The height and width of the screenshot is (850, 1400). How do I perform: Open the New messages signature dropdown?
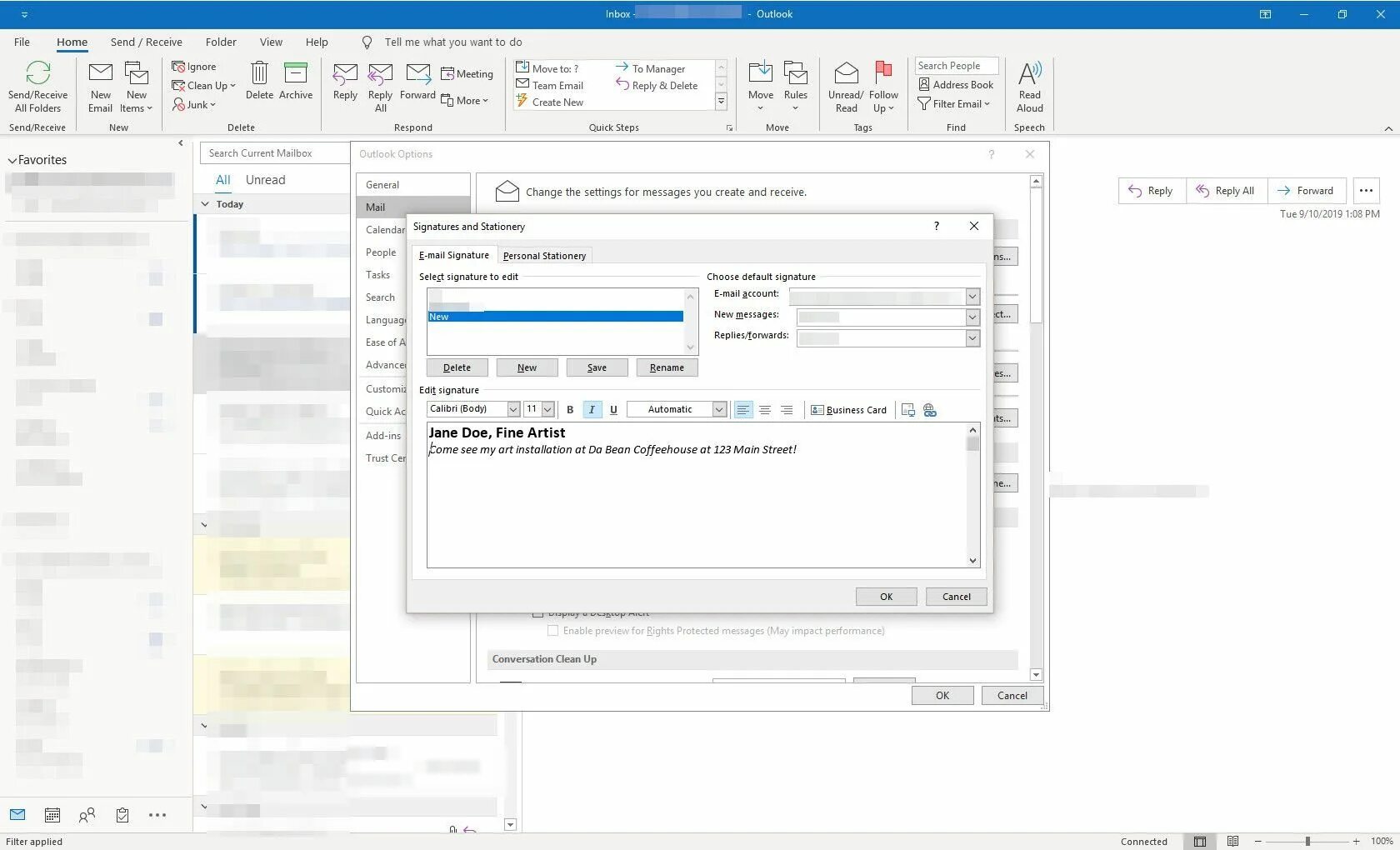click(x=972, y=317)
